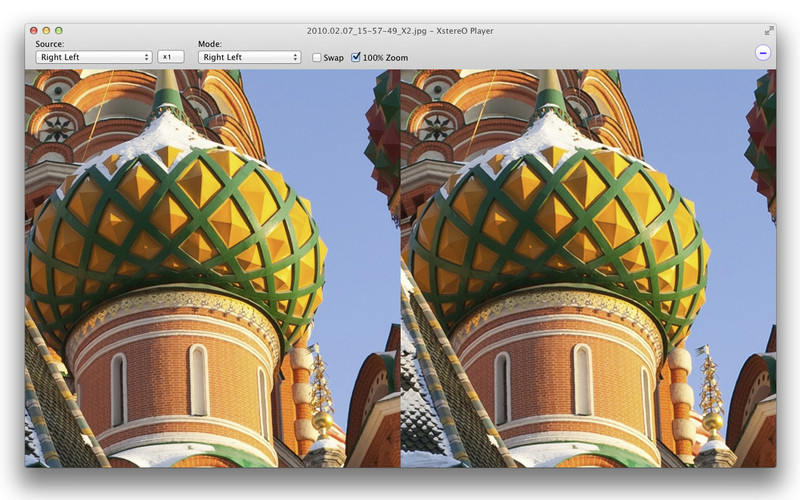The height and width of the screenshot is (500, 800).
Task: Minimize the XstereO Player window
Action: click(x=46, y=31)
